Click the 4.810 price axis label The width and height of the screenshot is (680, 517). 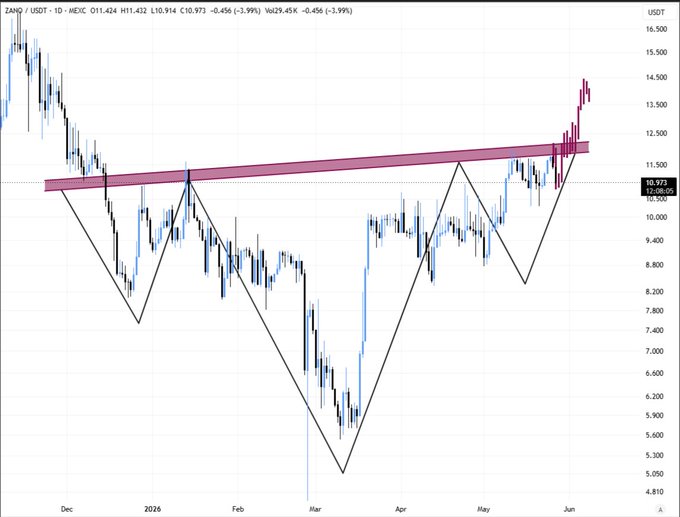[656, 491]
